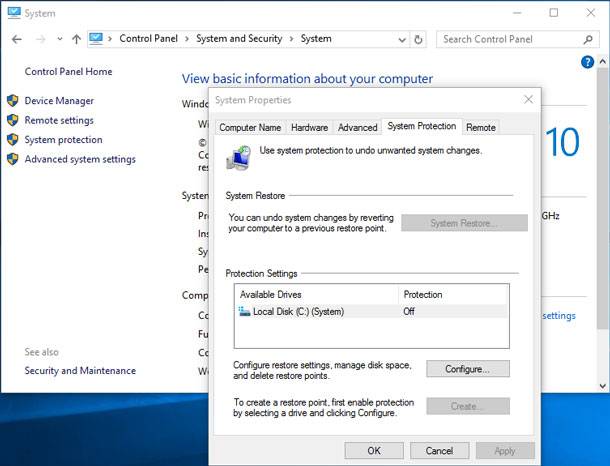Click the System Restore button
The height and width of the screenshot is (466, 610).
[x=465, y=223]
